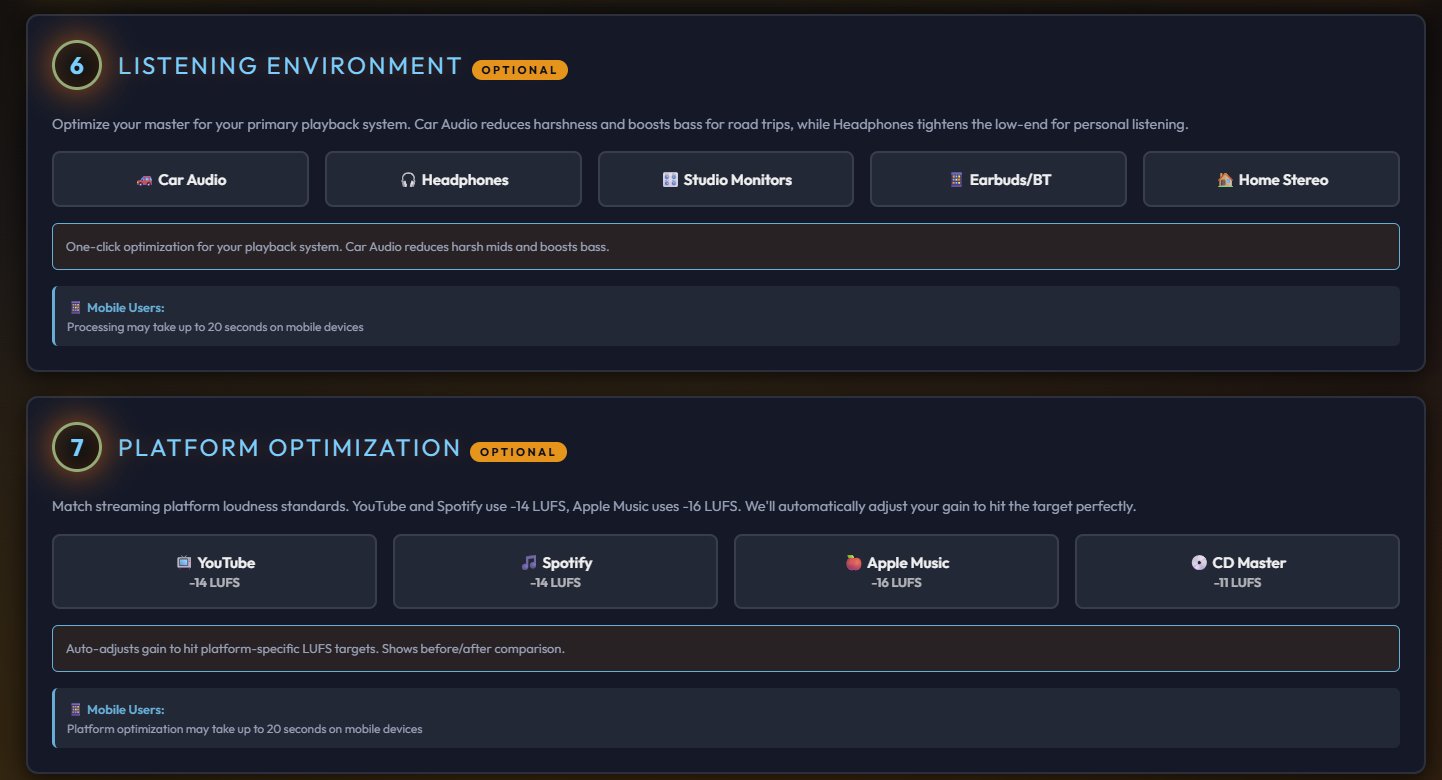Select the CD Master -11 LUFS preset
The height and width of the screenshot is (780, 1442).
pos(1236,571)
